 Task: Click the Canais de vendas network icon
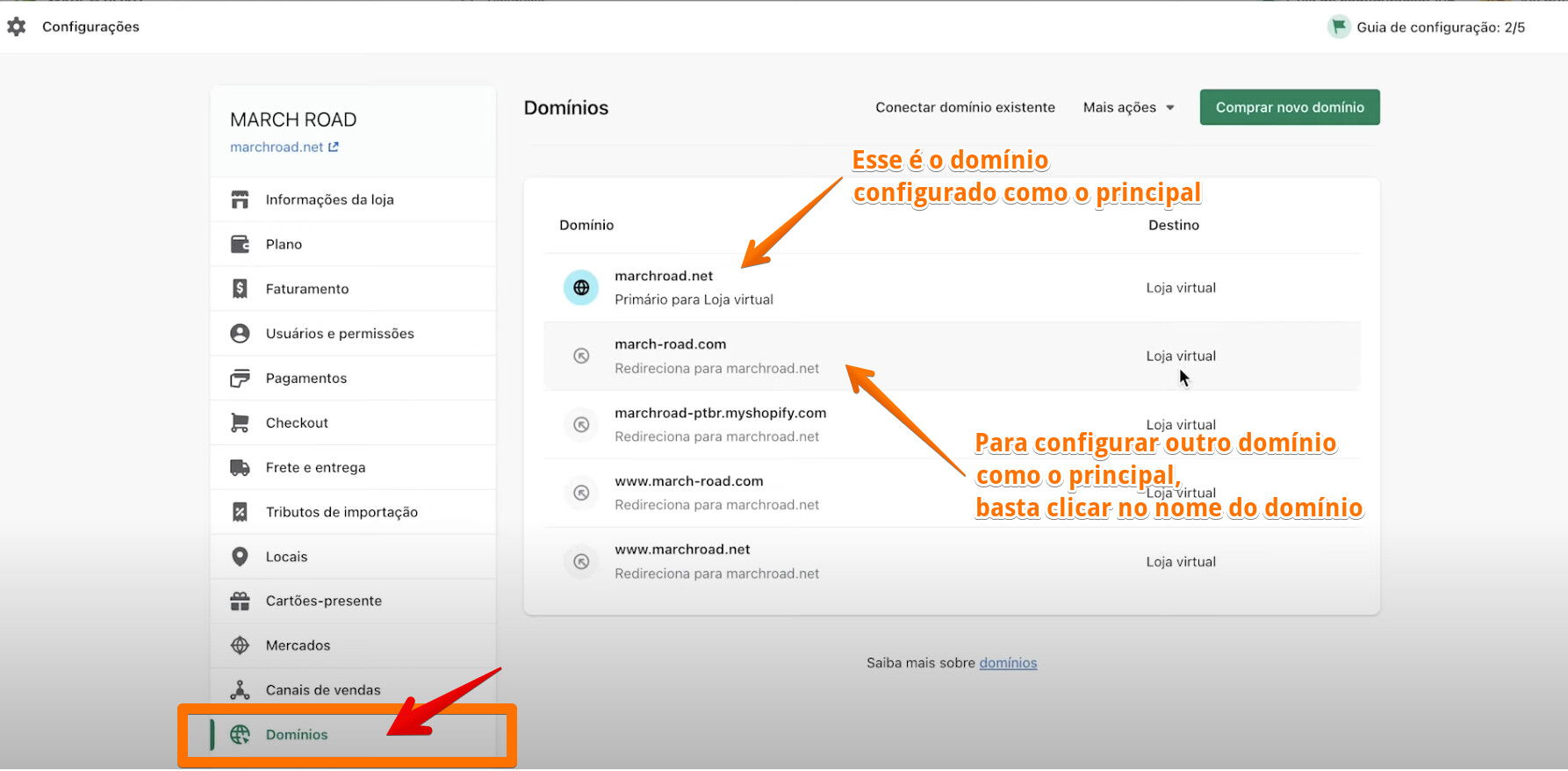(x=240, y=690)
